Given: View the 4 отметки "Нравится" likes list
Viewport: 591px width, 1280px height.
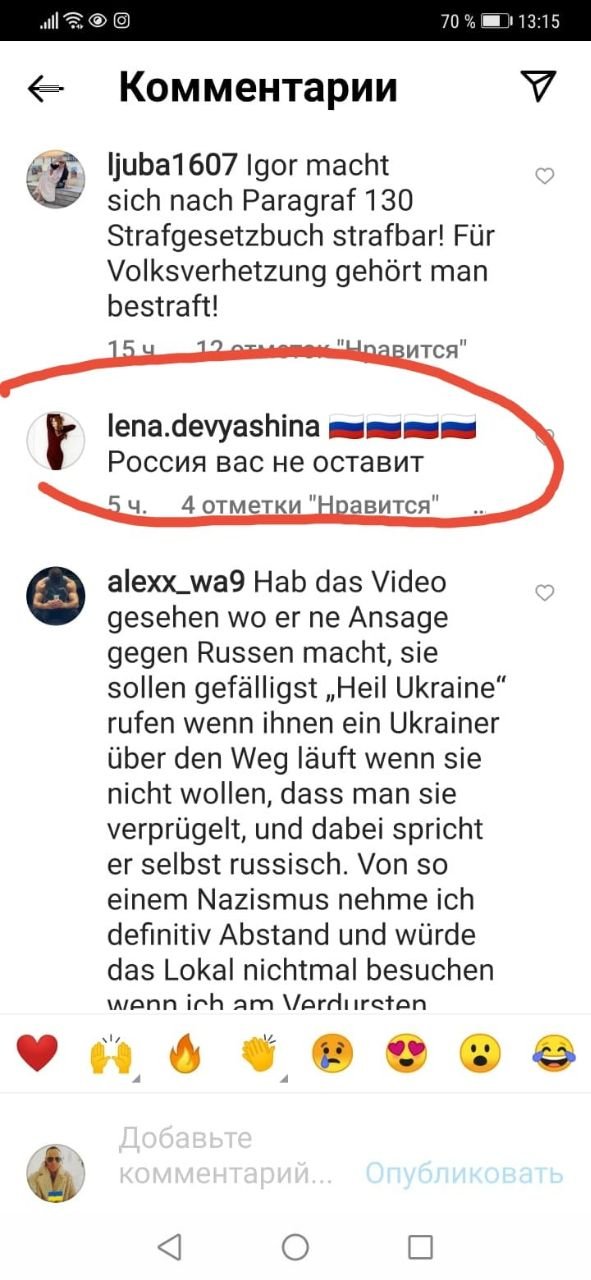Looking at the screenshot, I should (x=310, y=505).
